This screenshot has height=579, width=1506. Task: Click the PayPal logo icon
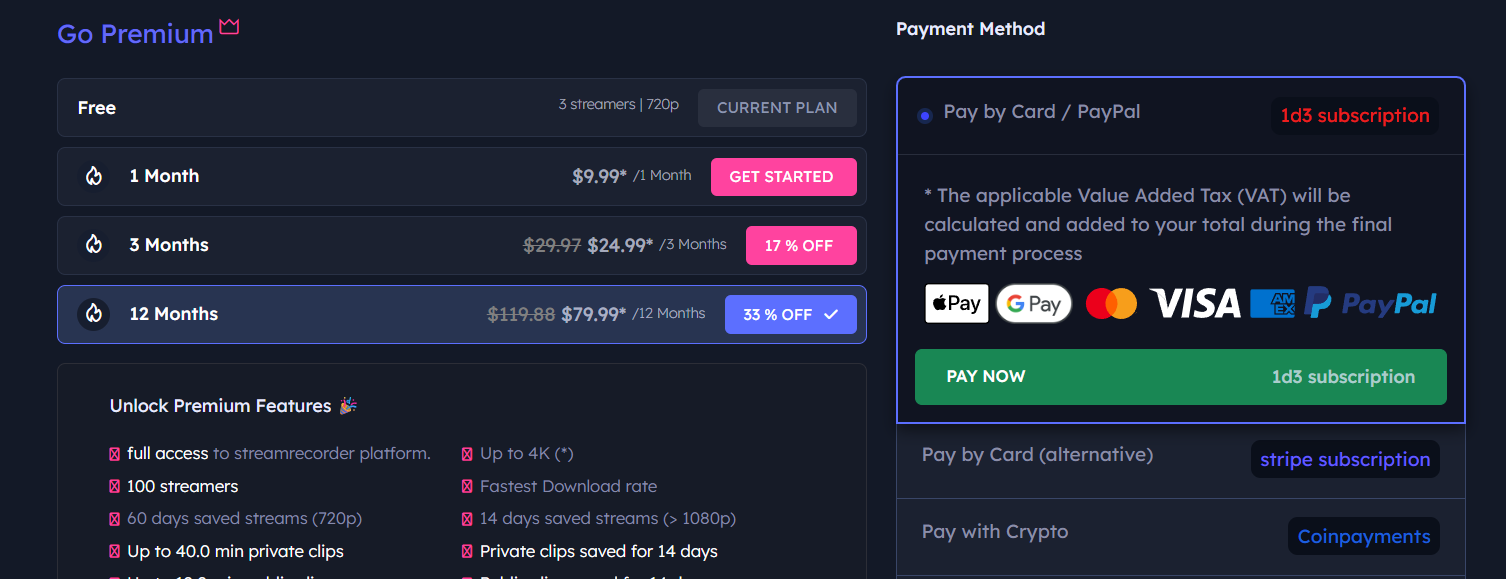[x=1371, y=303]
